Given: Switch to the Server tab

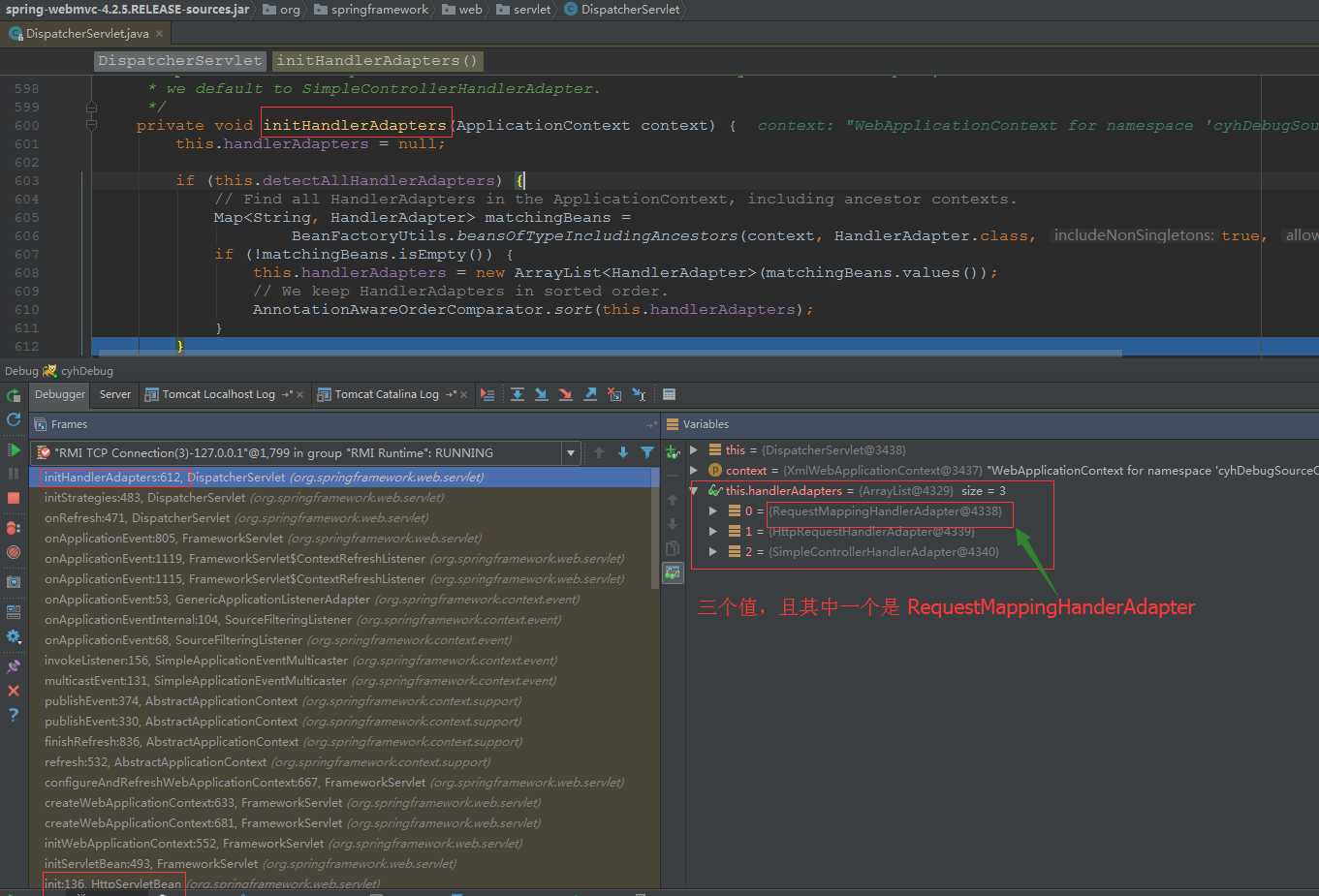Looking at the screenshot, I should click(115, 394).
